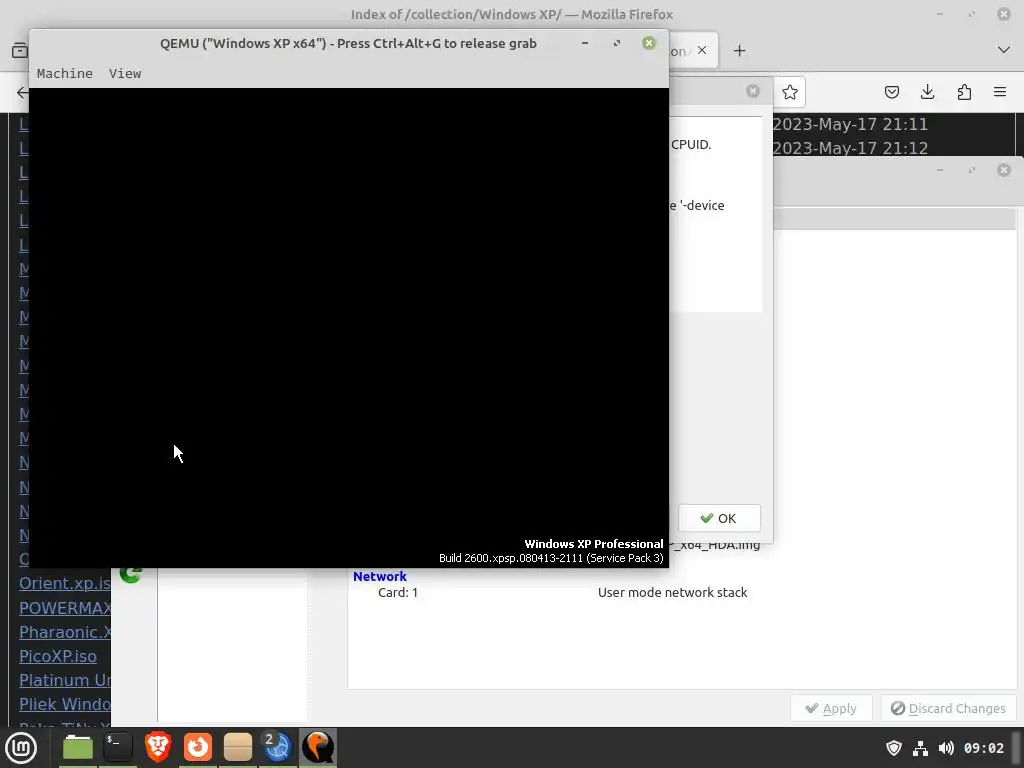Switch to the QEMU taskbar icon
The width and height of the screenshot is (1024, 768).
318,748
